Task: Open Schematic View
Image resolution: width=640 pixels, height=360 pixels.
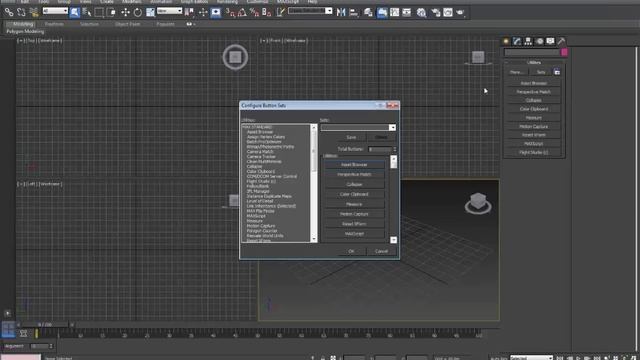Action: point(407,12)
